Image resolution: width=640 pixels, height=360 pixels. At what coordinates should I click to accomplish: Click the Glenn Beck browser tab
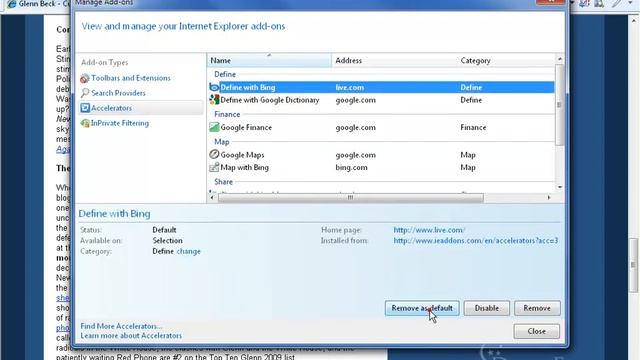[39, 4]
